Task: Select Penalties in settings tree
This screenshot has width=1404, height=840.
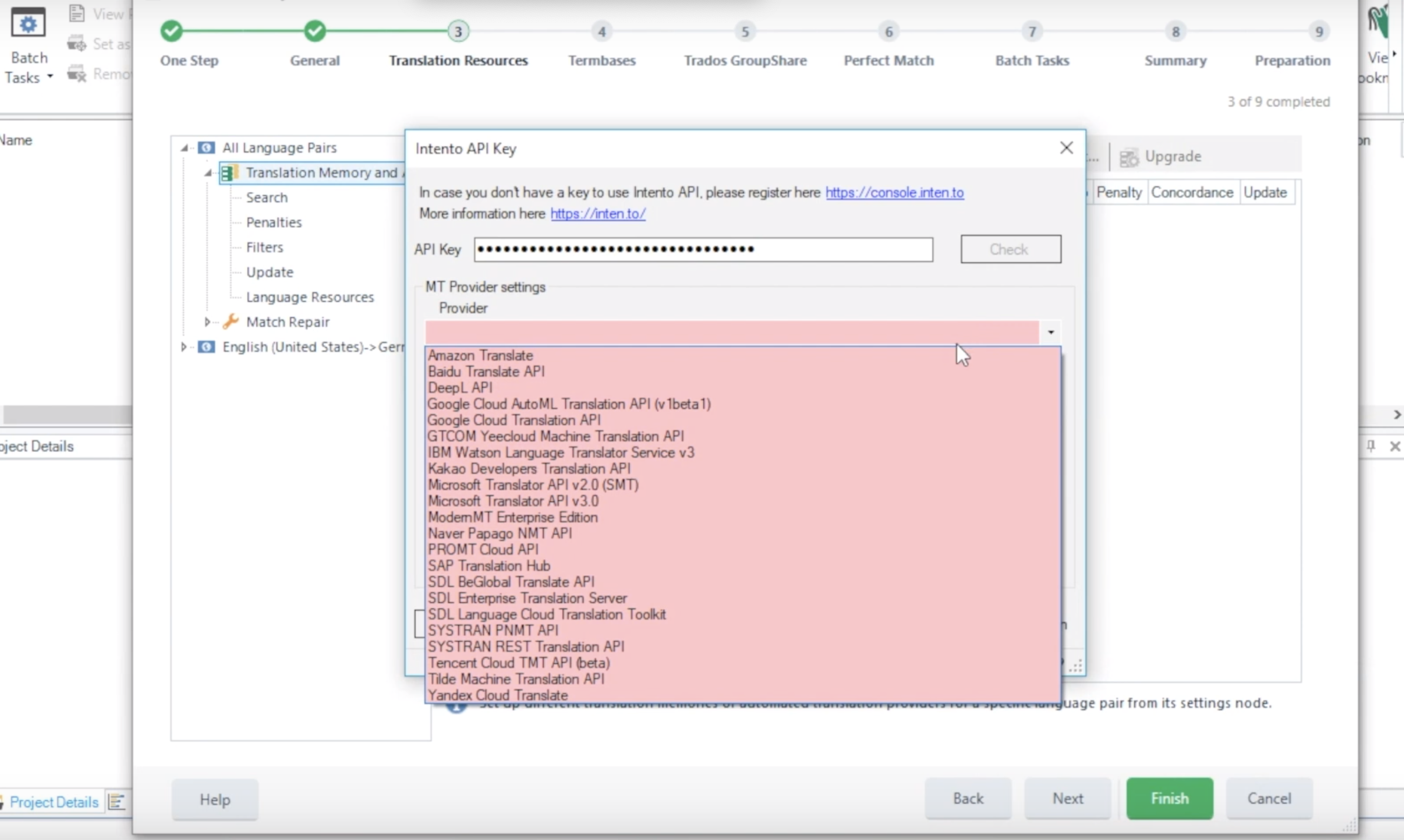Action: pos(274,222)
